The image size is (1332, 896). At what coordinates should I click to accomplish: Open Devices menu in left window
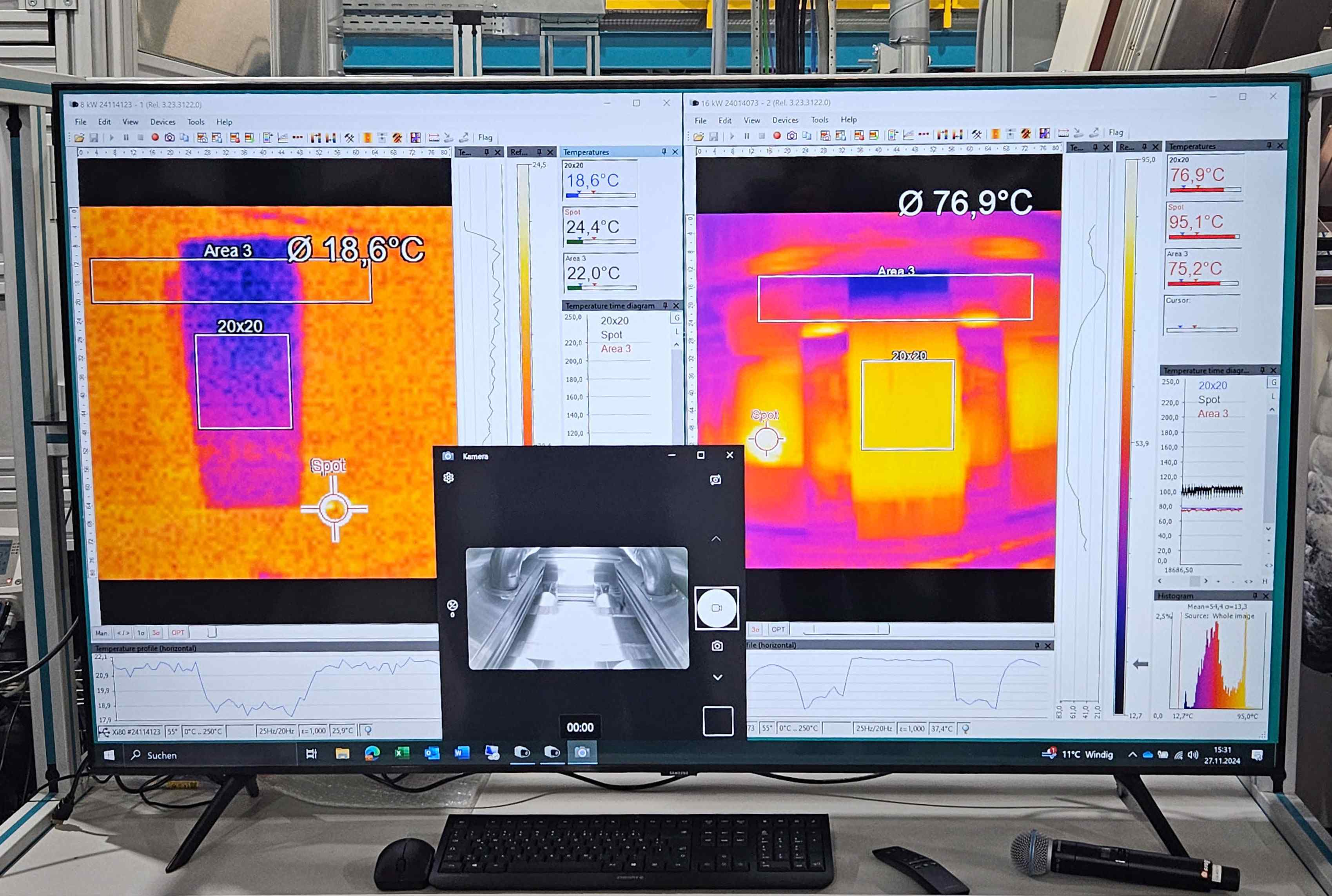point(162,122)
